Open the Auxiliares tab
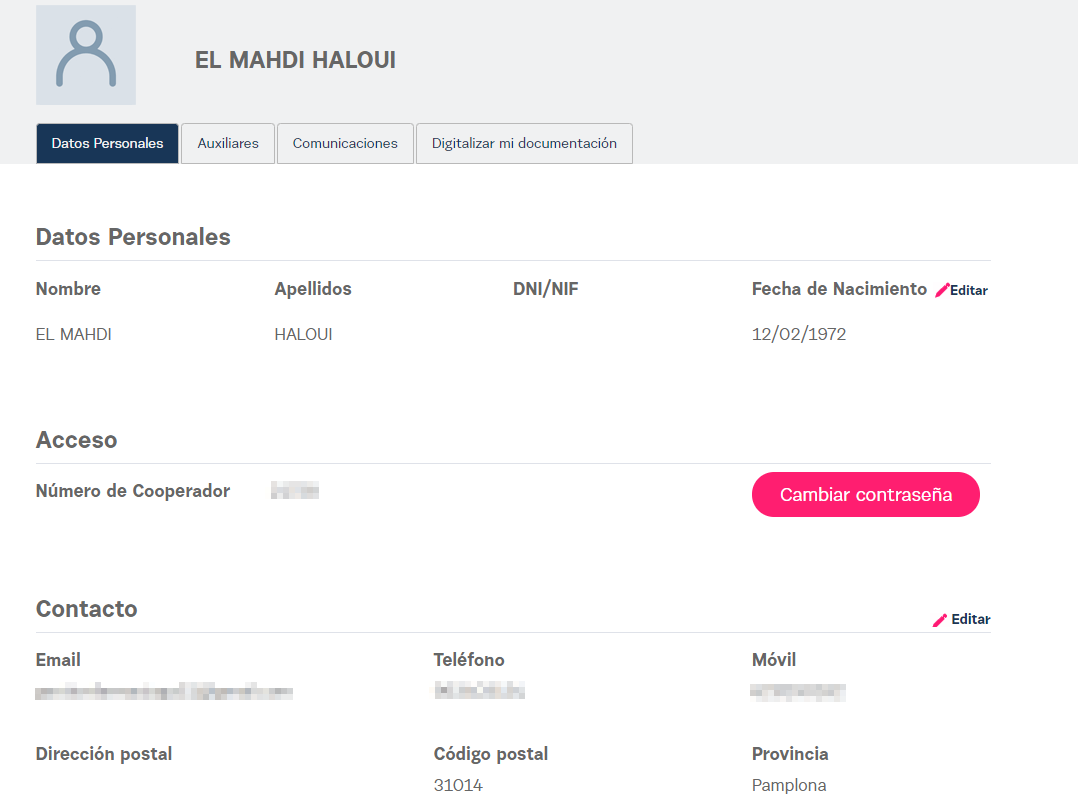1078x808 pixels. (x=228, y=143)
